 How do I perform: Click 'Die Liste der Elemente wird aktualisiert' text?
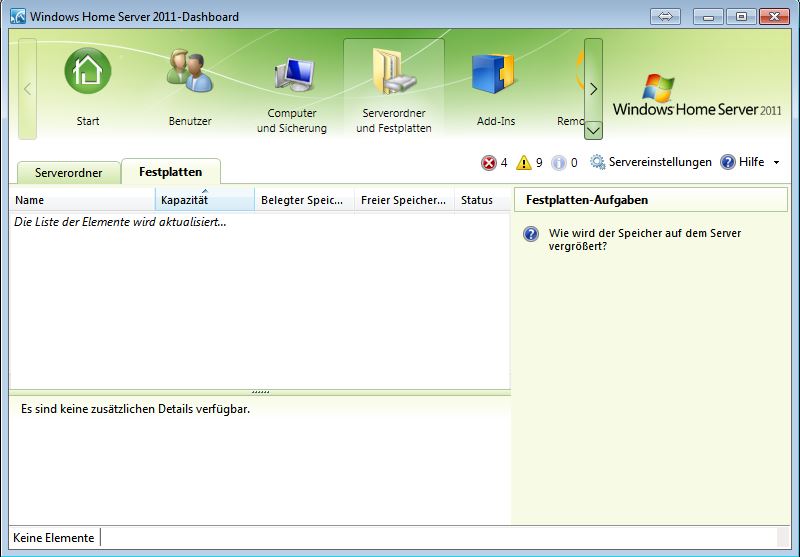(120, 222)
